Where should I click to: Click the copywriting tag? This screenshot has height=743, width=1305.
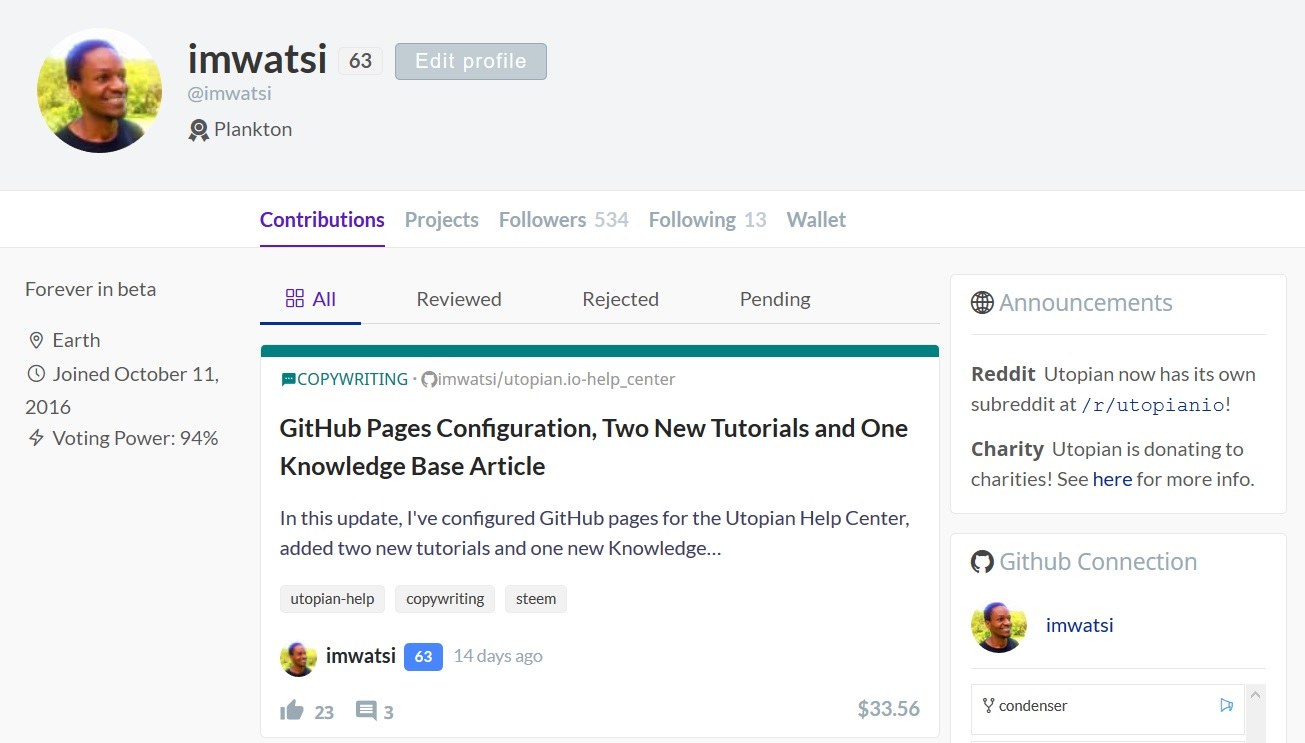pyautogui.click(x=445, y=599)
